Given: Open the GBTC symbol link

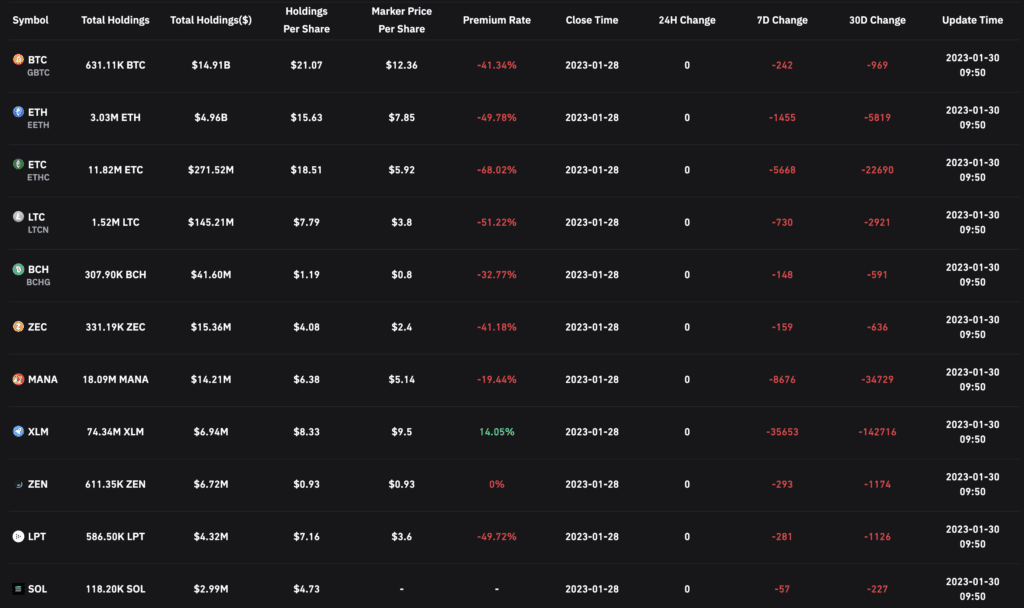Looking at the screenshot, I should coord(39,72).
